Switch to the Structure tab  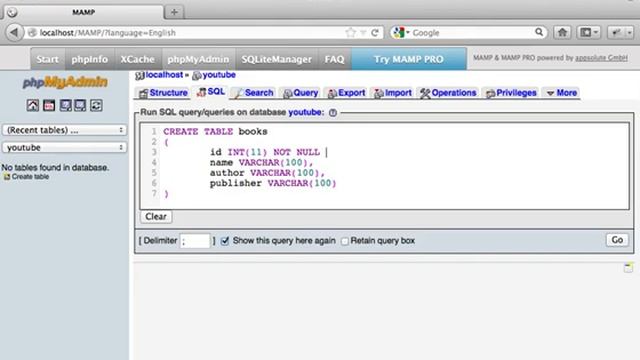pos(163,93)
